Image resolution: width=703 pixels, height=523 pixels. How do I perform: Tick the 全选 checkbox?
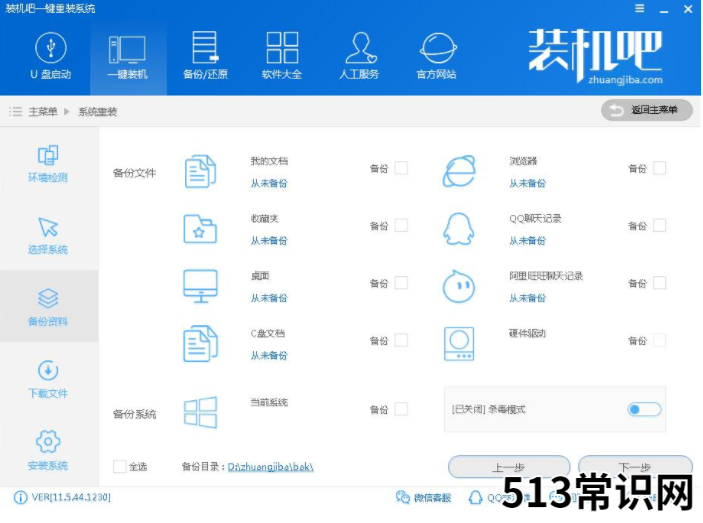coord(119,467)
